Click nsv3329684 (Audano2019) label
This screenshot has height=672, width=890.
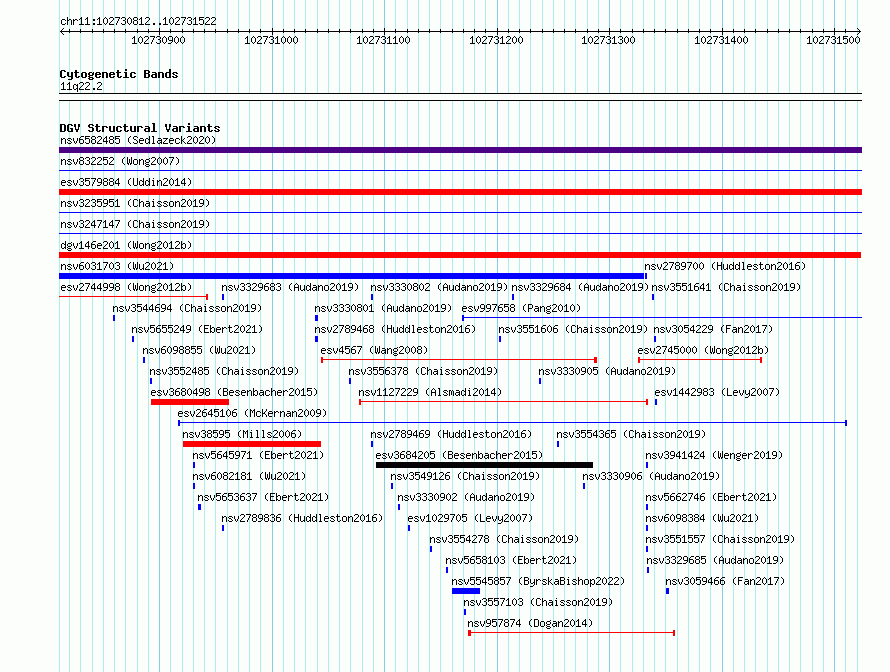(x=580, y=287)
